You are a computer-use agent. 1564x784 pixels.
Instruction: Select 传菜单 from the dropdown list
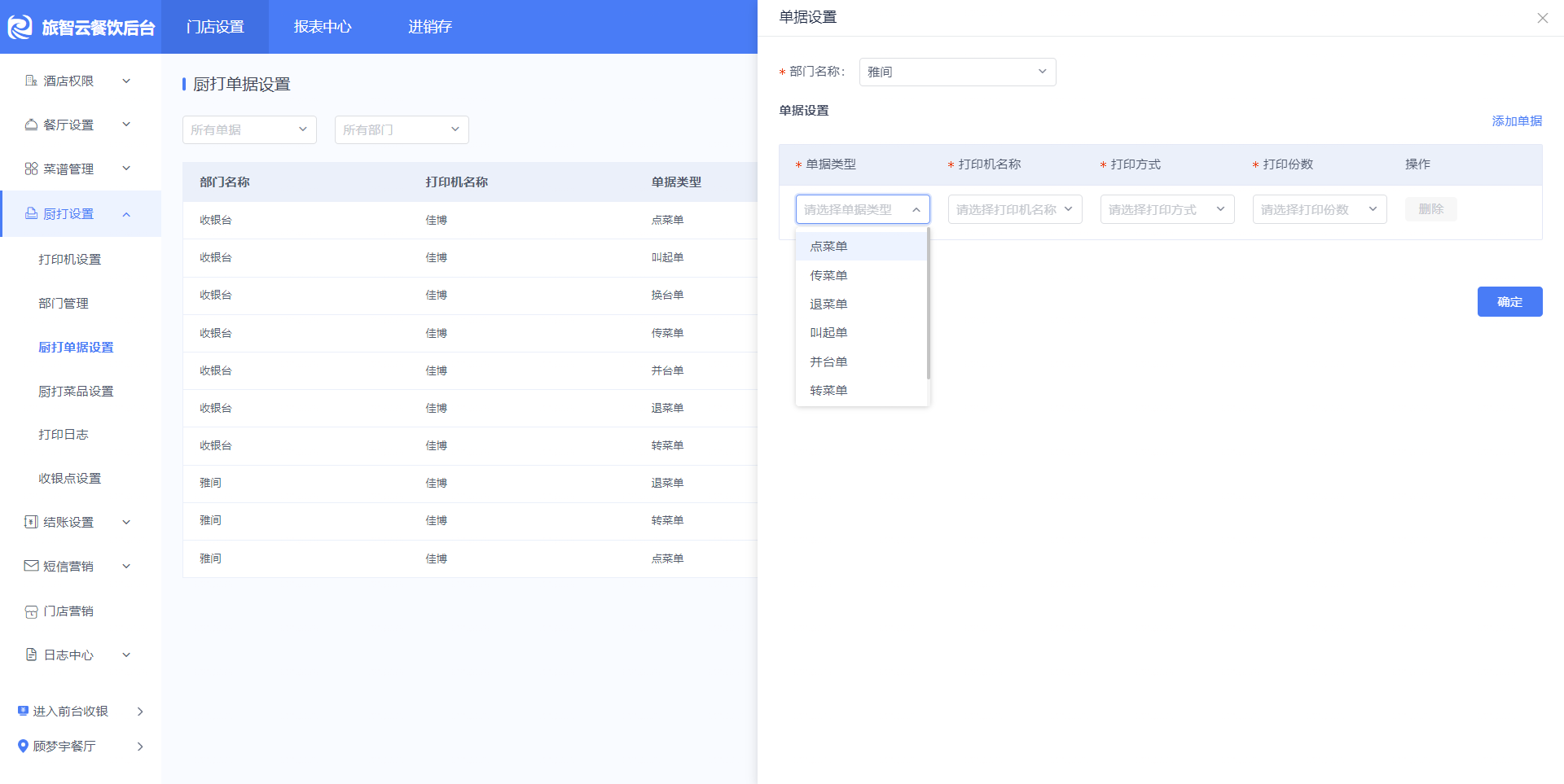pyautogui.click(x=861, y=275)
